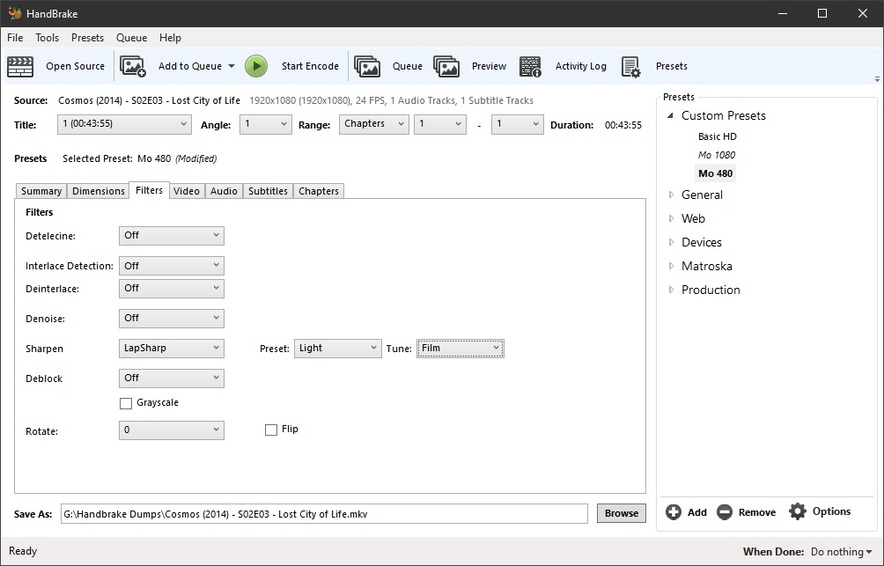Expand the General presets group
Image resolution: width=884 pixels, height=566 pixels.
pos(671,194)
